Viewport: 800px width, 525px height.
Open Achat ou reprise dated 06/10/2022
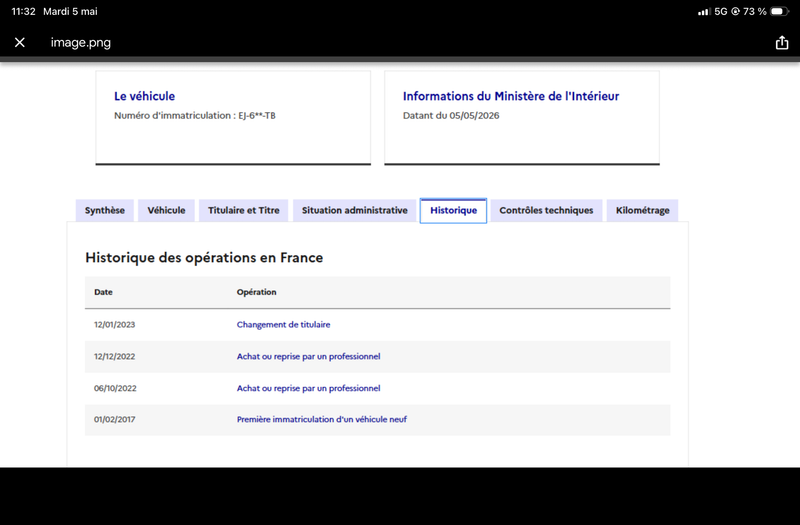(308, 388)
